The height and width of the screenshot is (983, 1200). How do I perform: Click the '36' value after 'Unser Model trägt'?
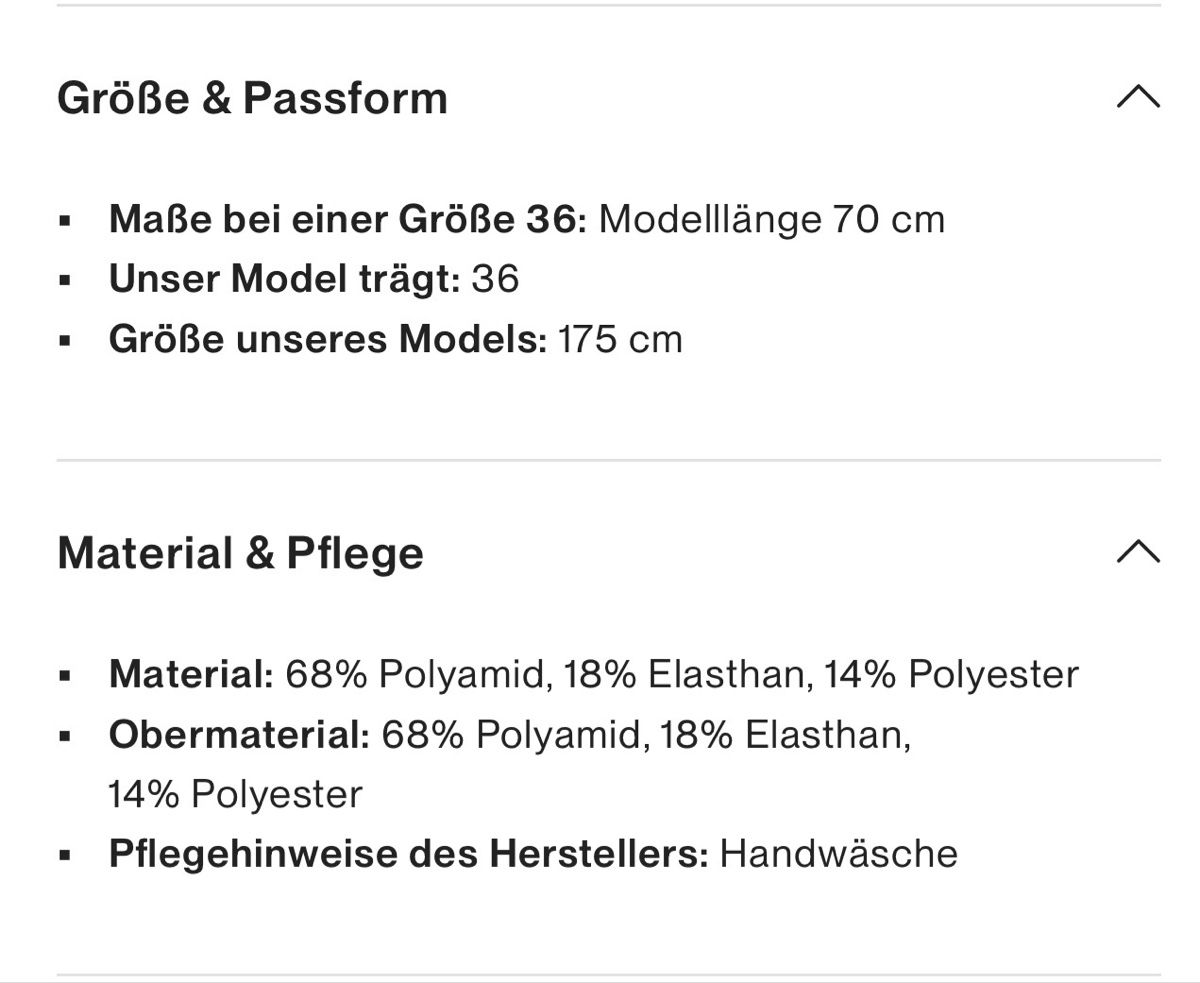pyautogui.click(x=495, y=279)
